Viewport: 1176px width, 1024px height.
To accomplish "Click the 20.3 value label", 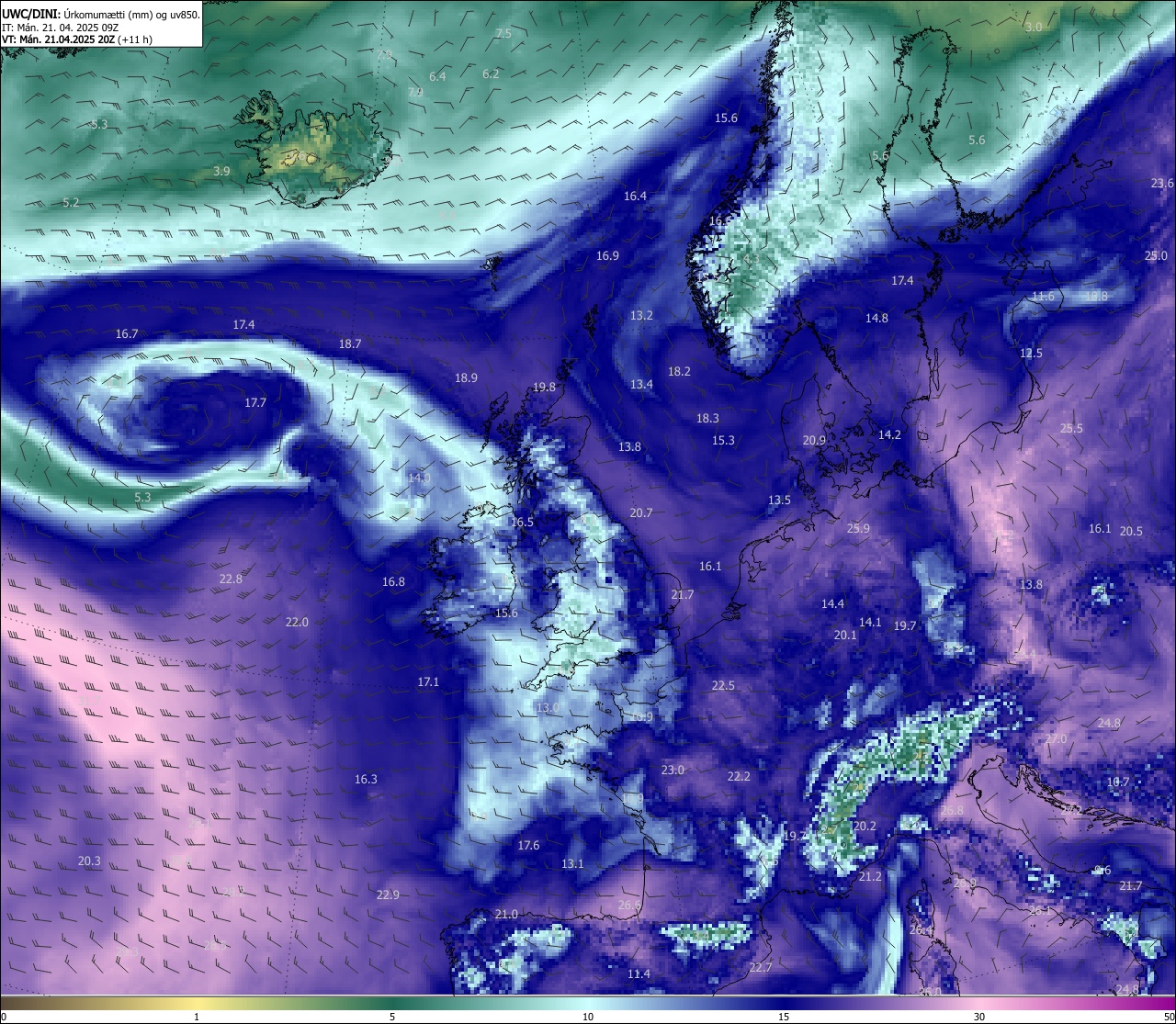I will pos(89,861).
